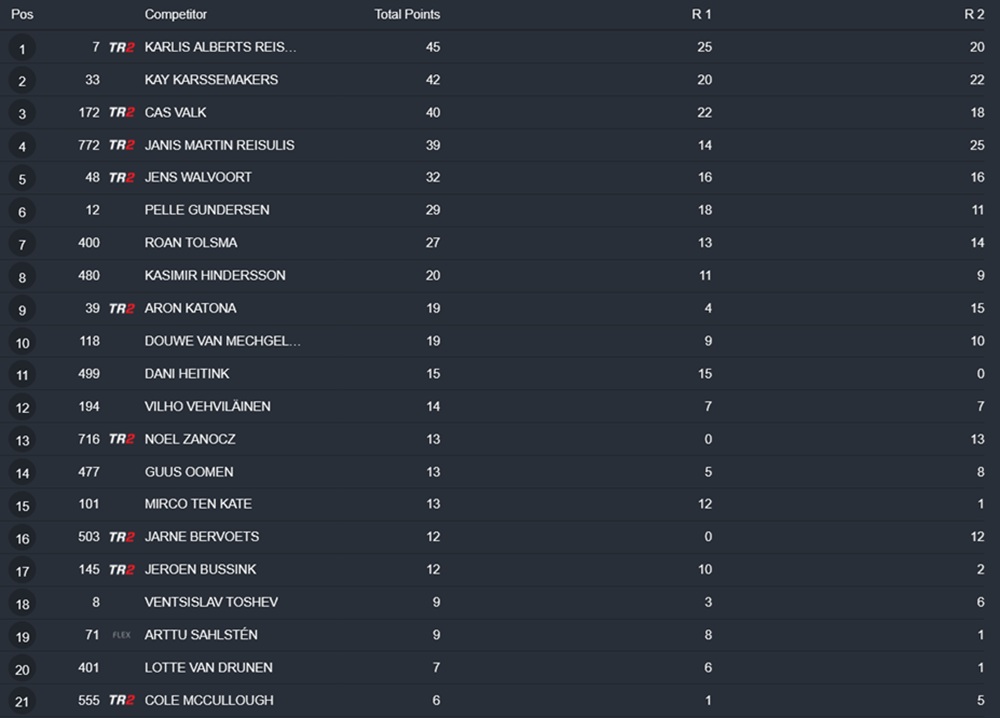Click the Competitor column header
This screenshot has height=718, width=1000.
tap(177, 15)
